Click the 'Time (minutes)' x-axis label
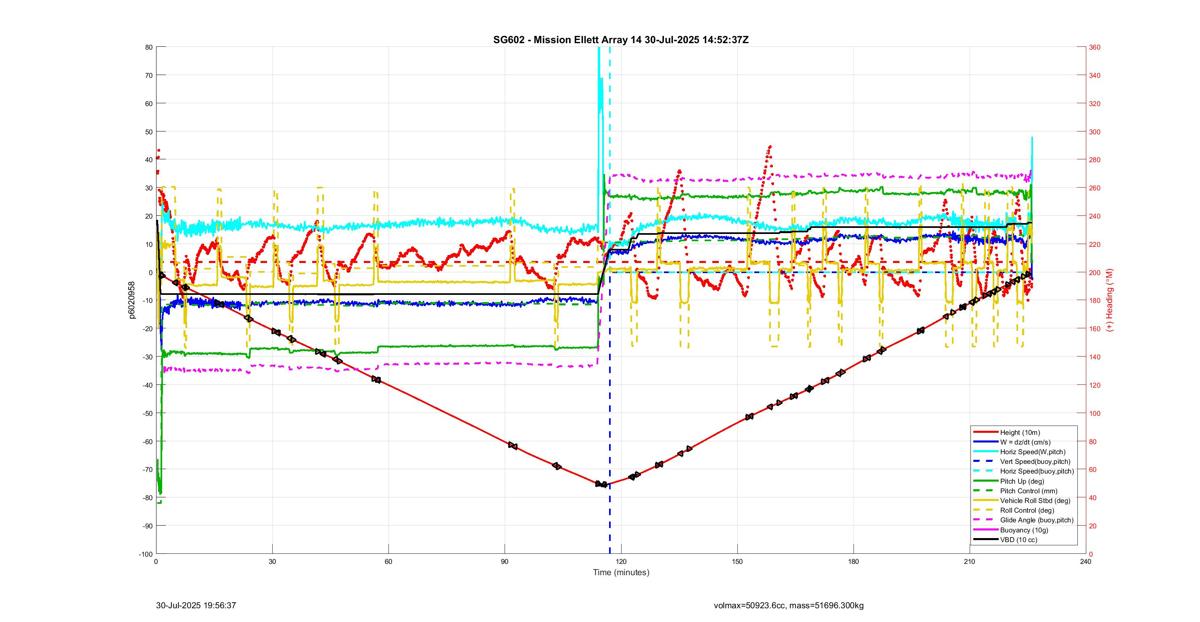 (621, 573)
